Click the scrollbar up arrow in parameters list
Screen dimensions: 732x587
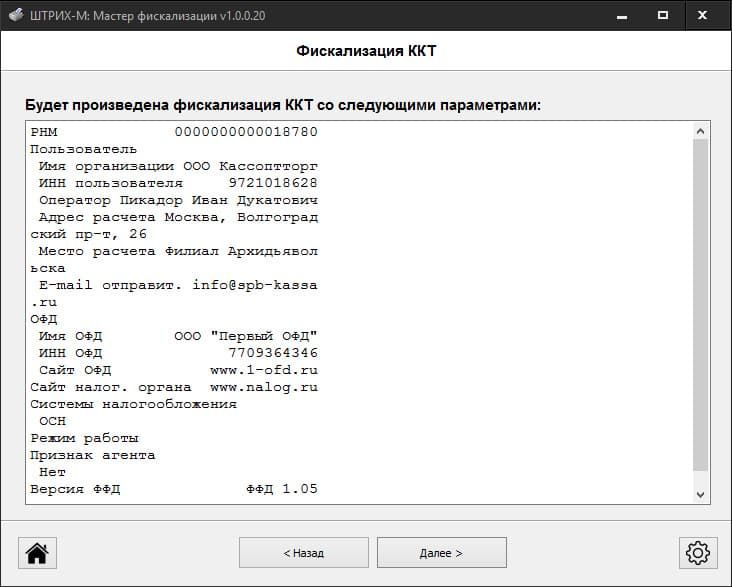[700, 131]
